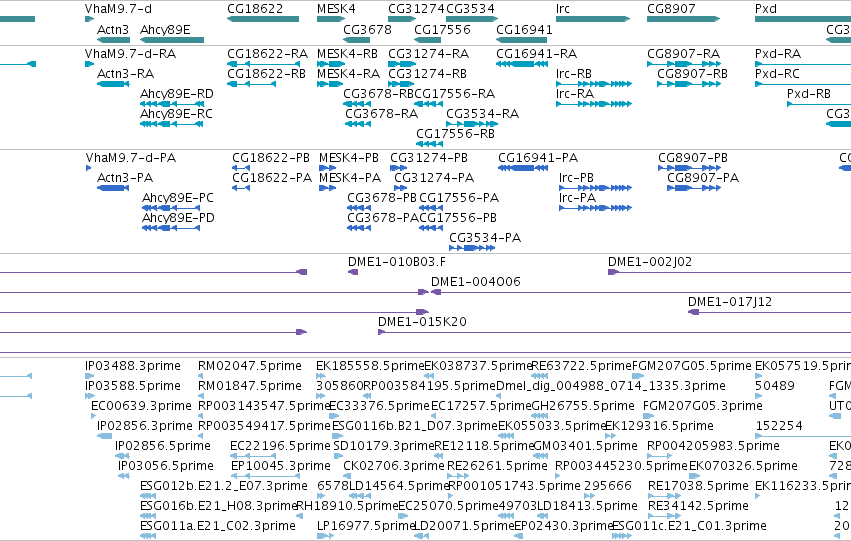851x541 pixels.
Task: Select transcript MESK4-RA
Action: [x=330, y=84]
